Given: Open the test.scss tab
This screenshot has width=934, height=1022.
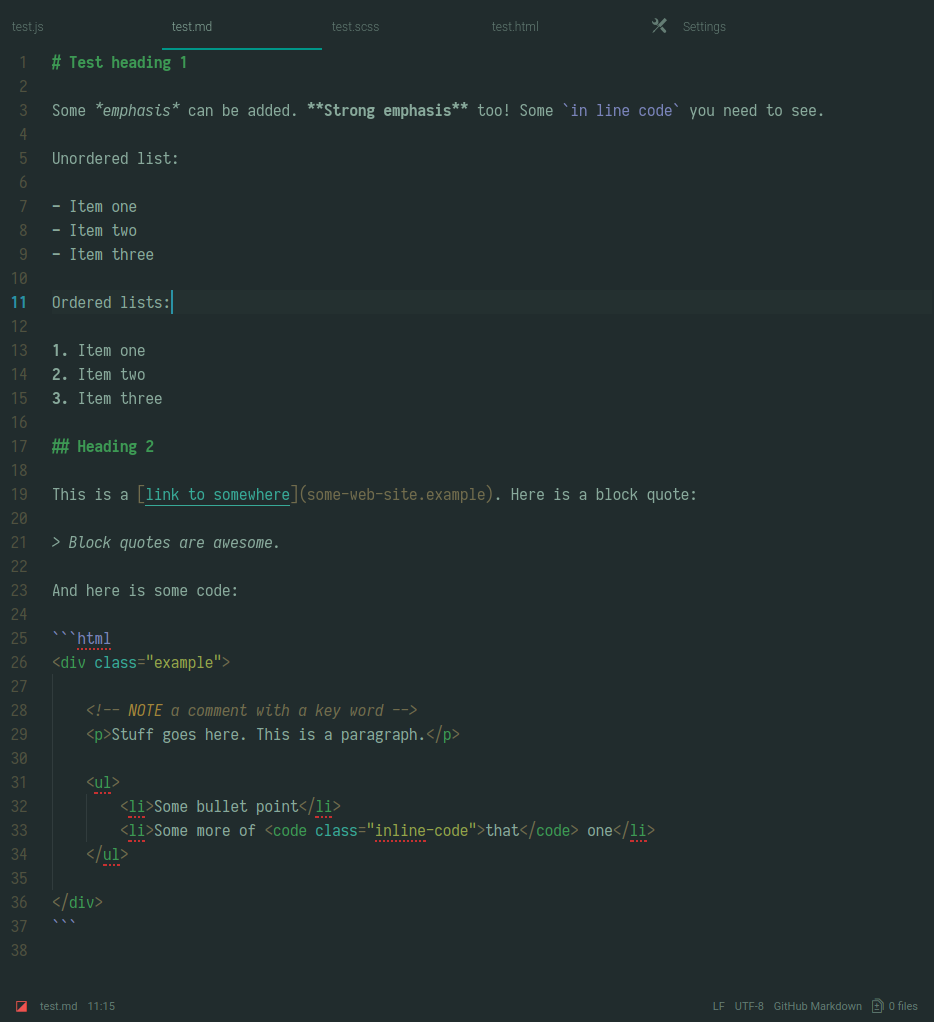Looking at the screenshot, I should (355, 27).
